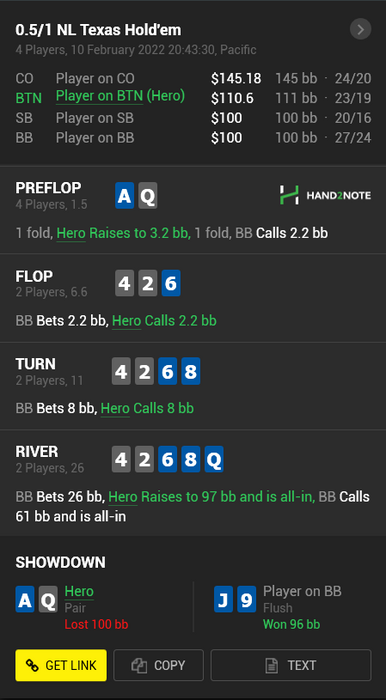The height and width of the screenshot is (700, 386).
Task: Click the blue 6 card on the flop
Action: click(x=171, y=283)
